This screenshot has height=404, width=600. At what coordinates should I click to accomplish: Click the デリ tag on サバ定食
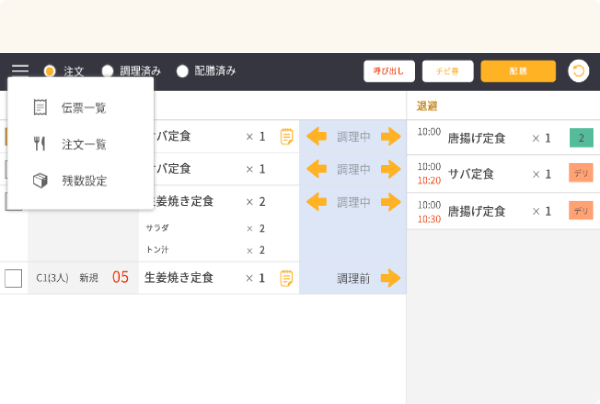(x=580, y=174)
